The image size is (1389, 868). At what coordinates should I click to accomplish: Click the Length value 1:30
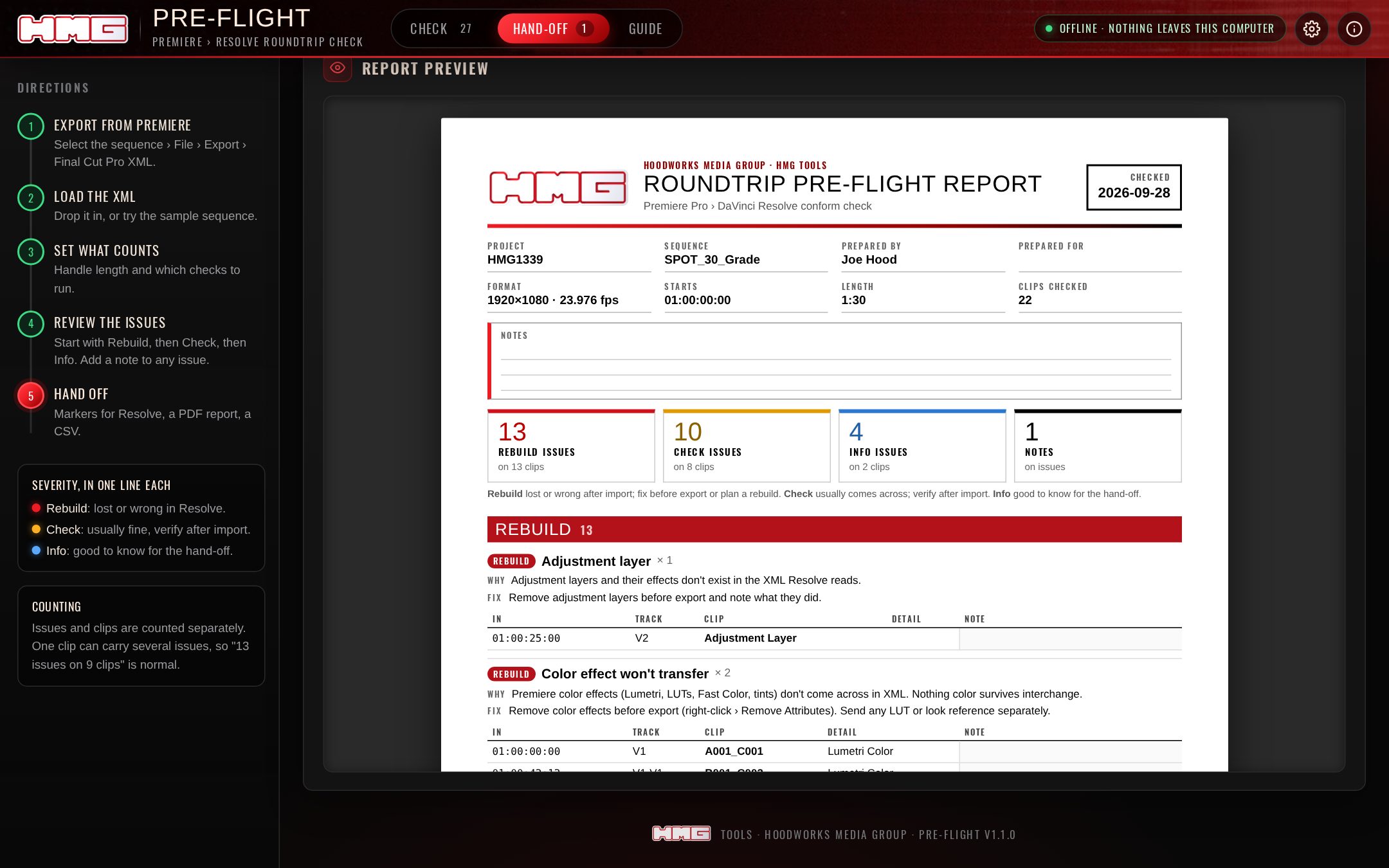click(x=853, y=300)
